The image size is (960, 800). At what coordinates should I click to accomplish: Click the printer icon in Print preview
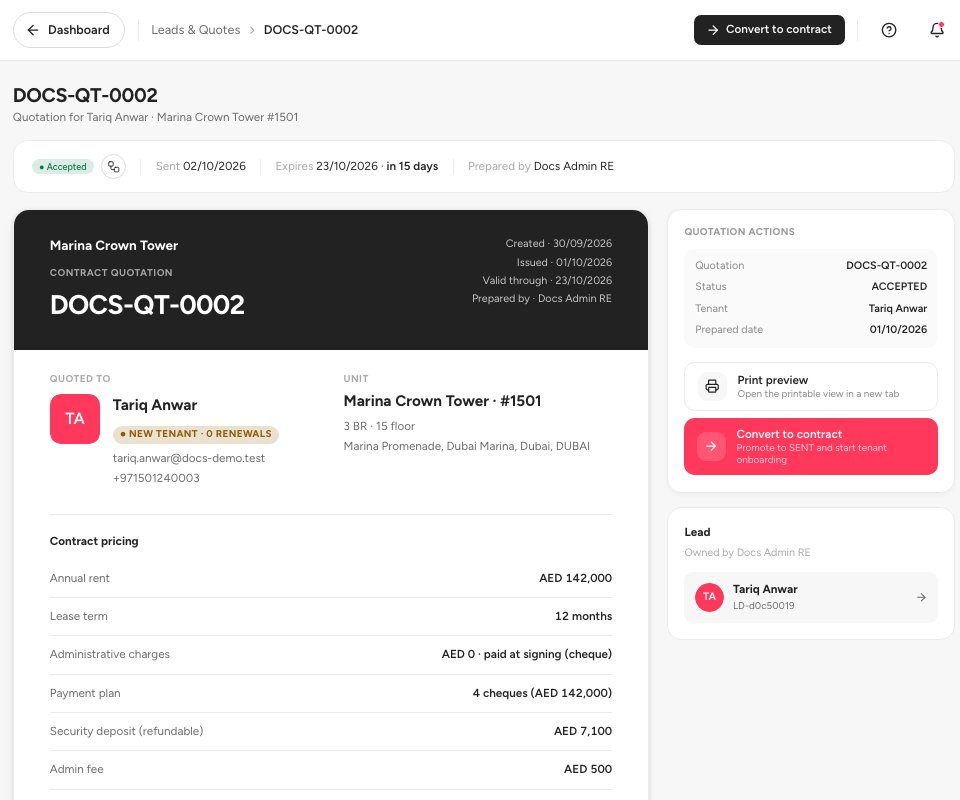click(712, 386)
